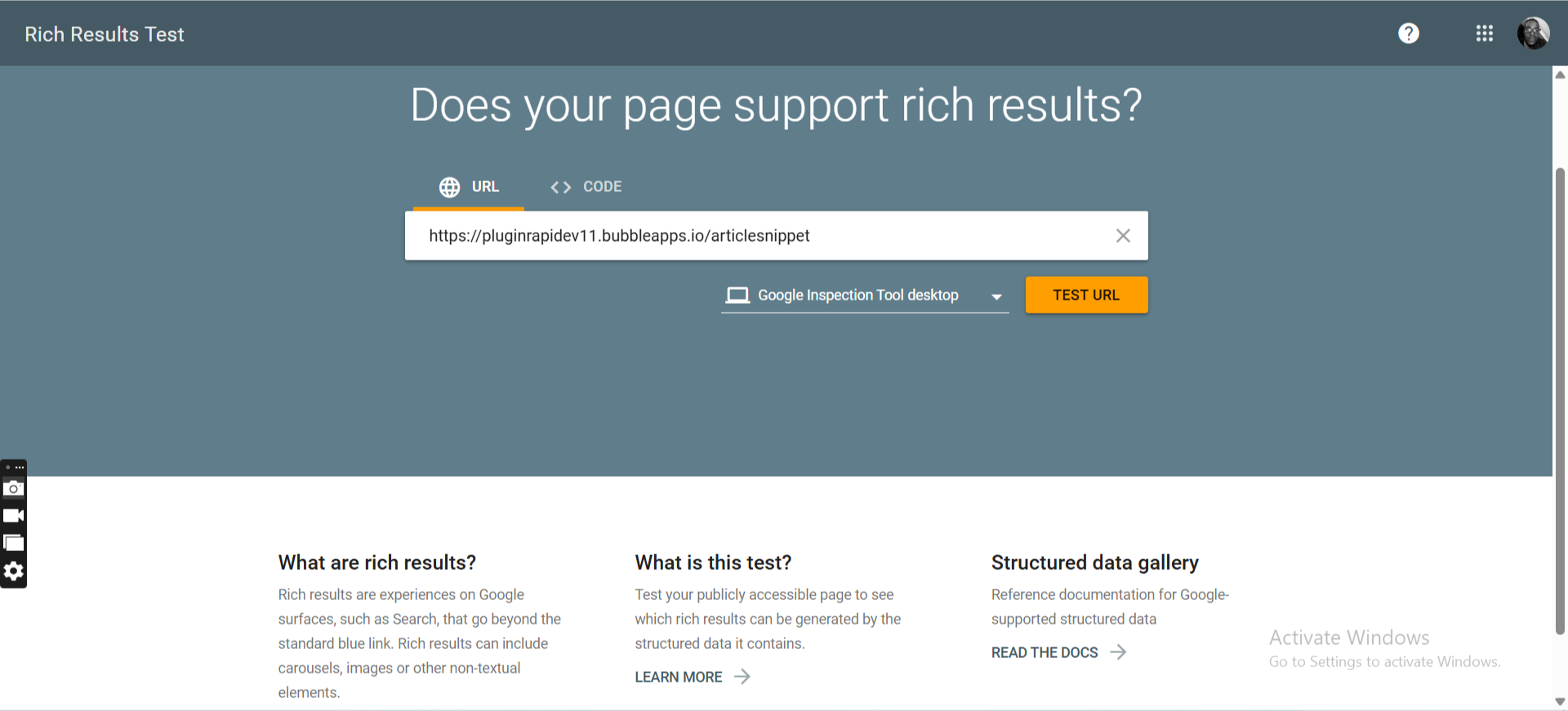Click the Rich Results Test title
The width and height of the screenshot is (1568, 711).
point(105,34)
